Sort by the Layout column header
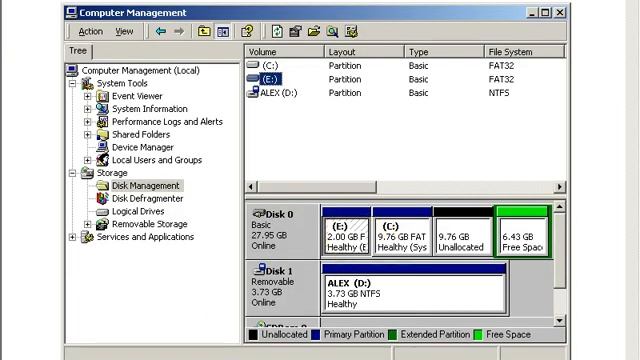640x360 pixels. 364,52
